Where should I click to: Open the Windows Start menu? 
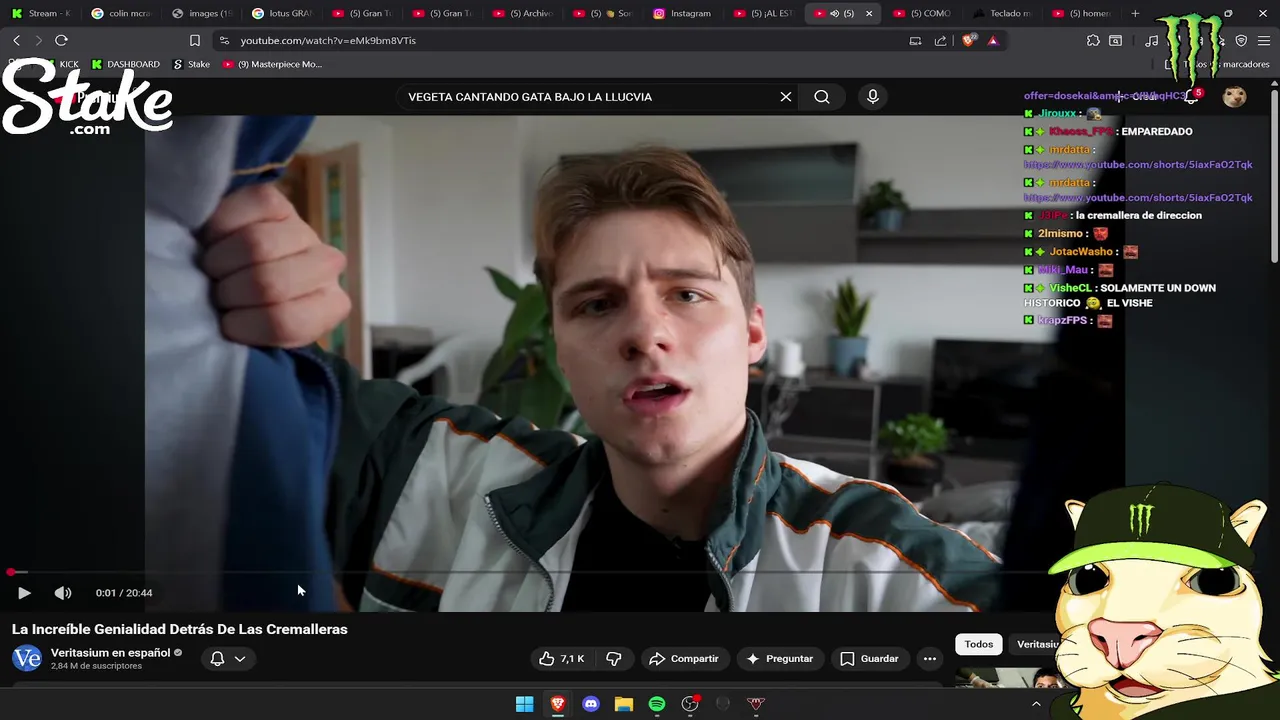pos(524,704)
